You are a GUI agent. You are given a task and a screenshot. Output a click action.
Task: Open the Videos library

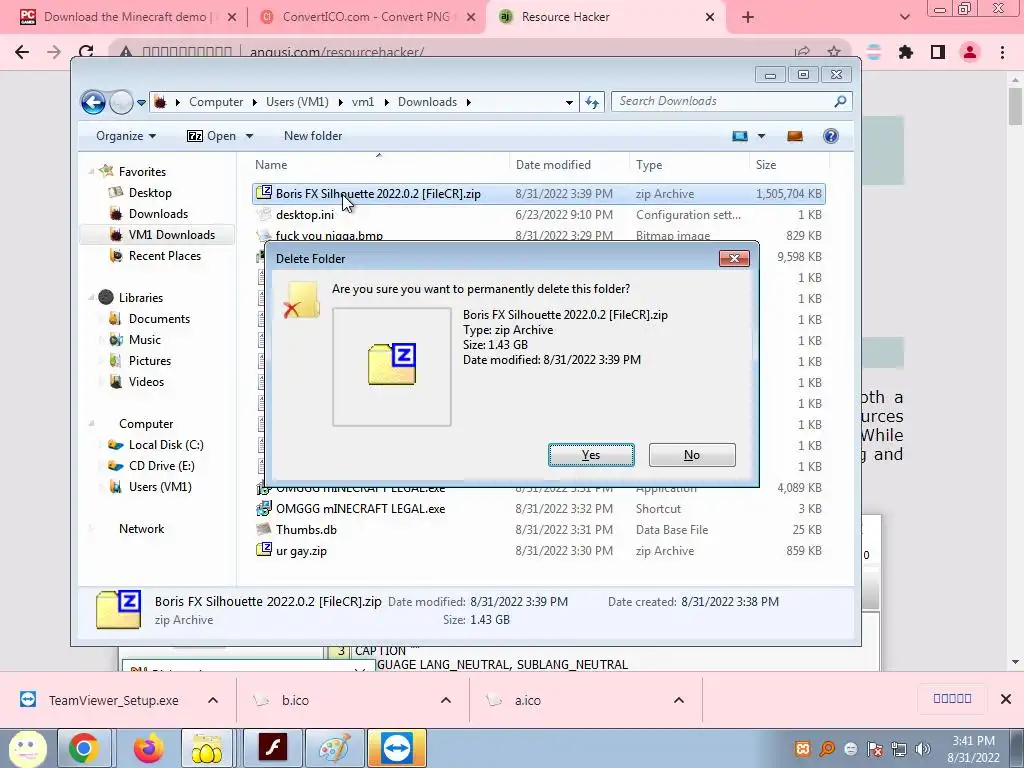(x=146, y=381)
